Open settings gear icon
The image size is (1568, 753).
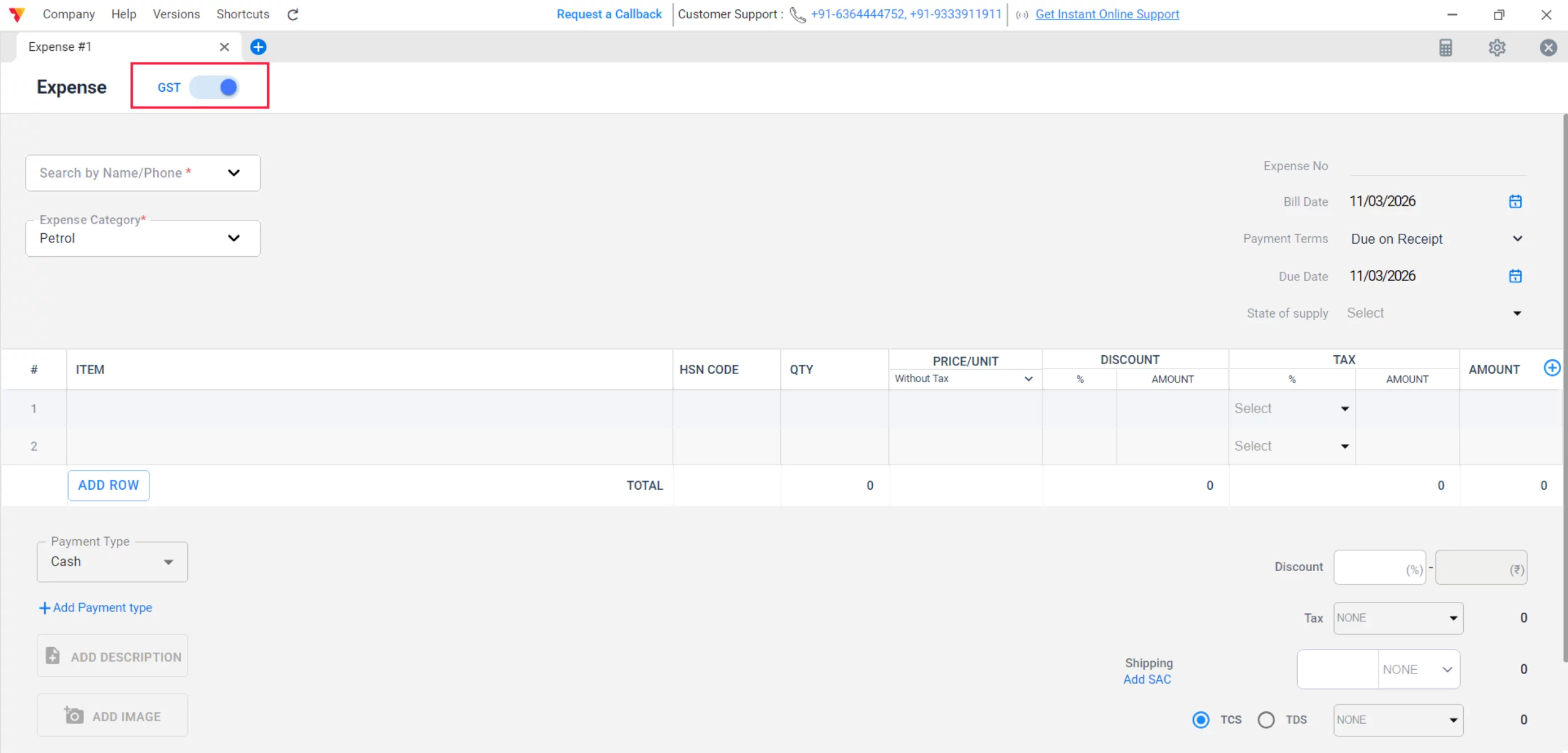point(1497,48)
